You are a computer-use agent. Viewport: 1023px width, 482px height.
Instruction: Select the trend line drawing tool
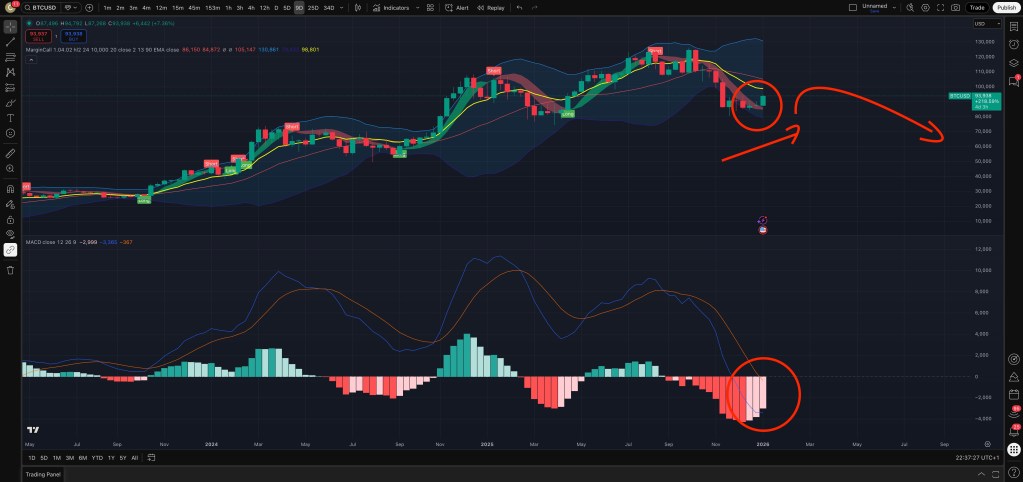click(x=10, y=42)
